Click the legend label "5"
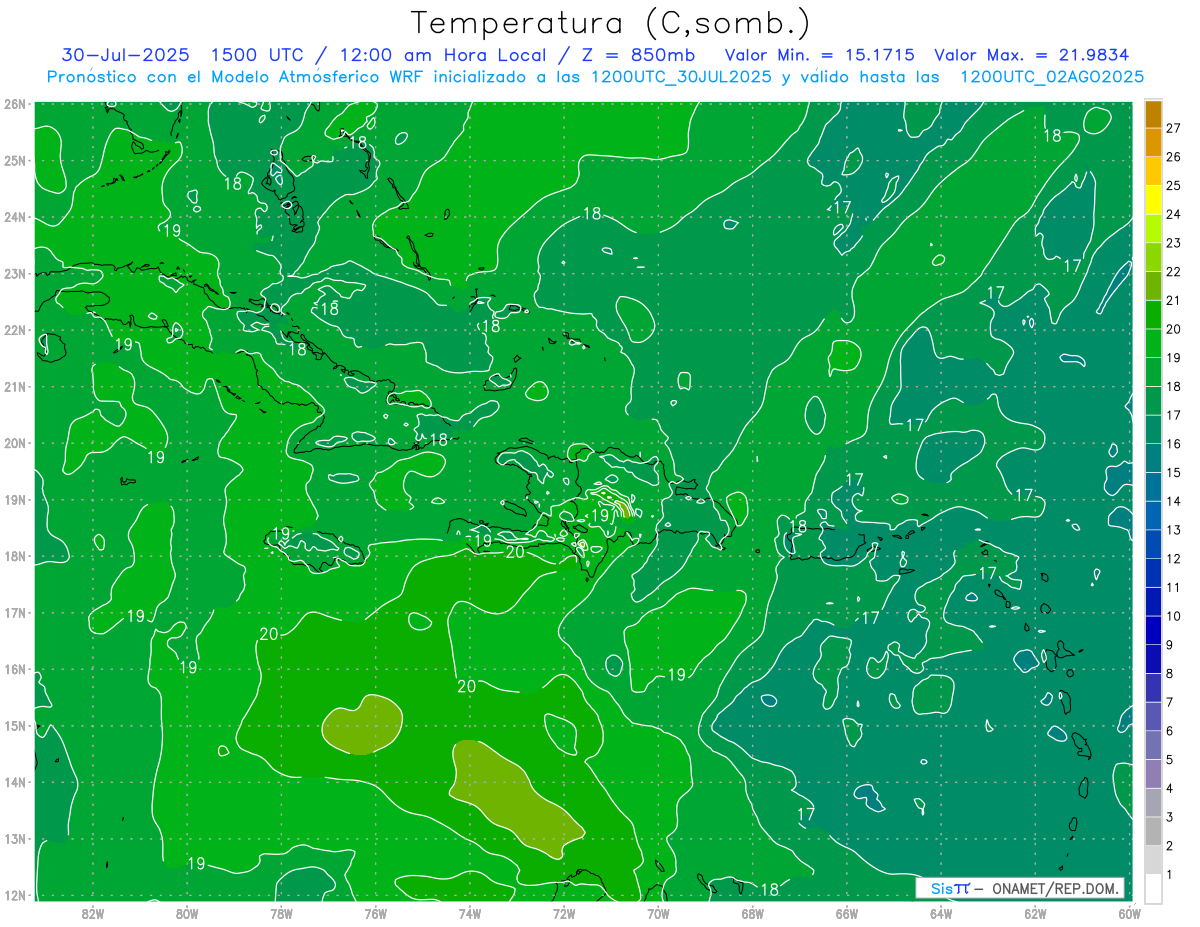The width and height of the screenshot is (1200, 927). click(1170, 760)
